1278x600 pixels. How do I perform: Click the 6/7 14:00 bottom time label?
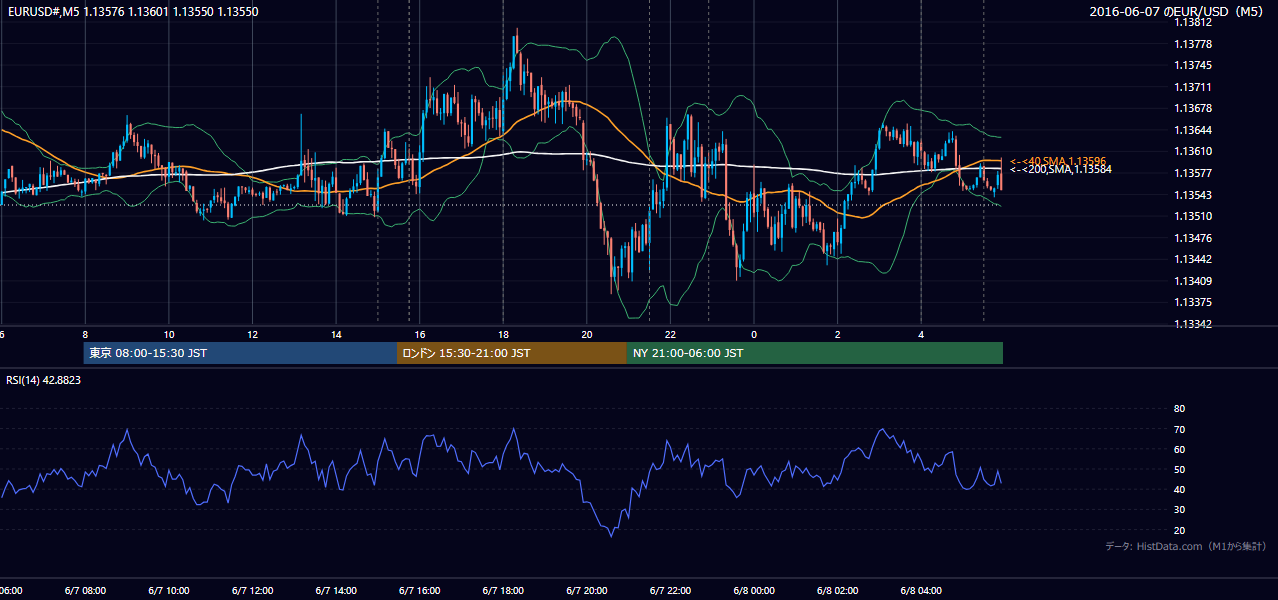pos(336,591)
